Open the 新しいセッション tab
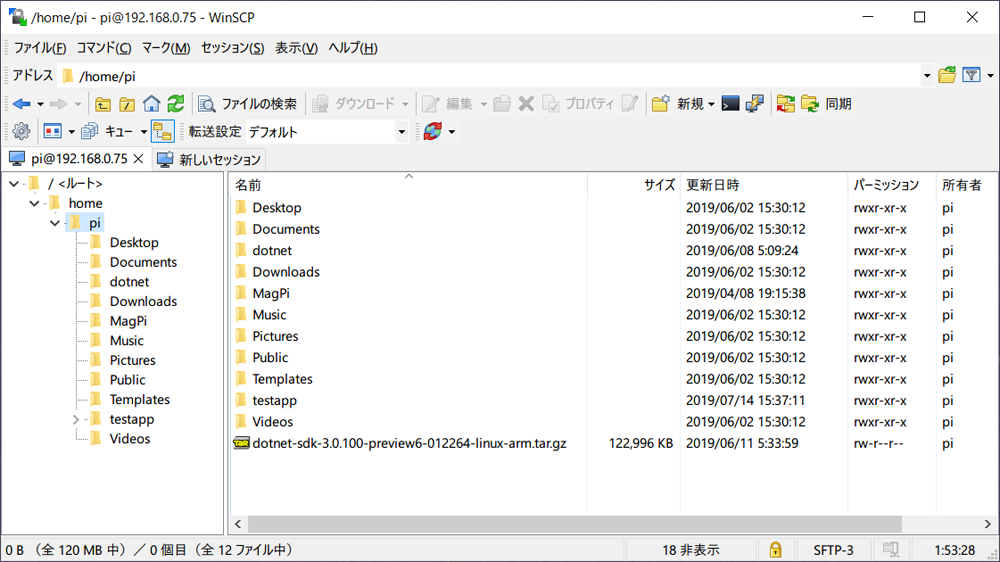Image resolution: width=1000 pixels, height=562 pixels. pyautogui.click(x=209, y=159)
